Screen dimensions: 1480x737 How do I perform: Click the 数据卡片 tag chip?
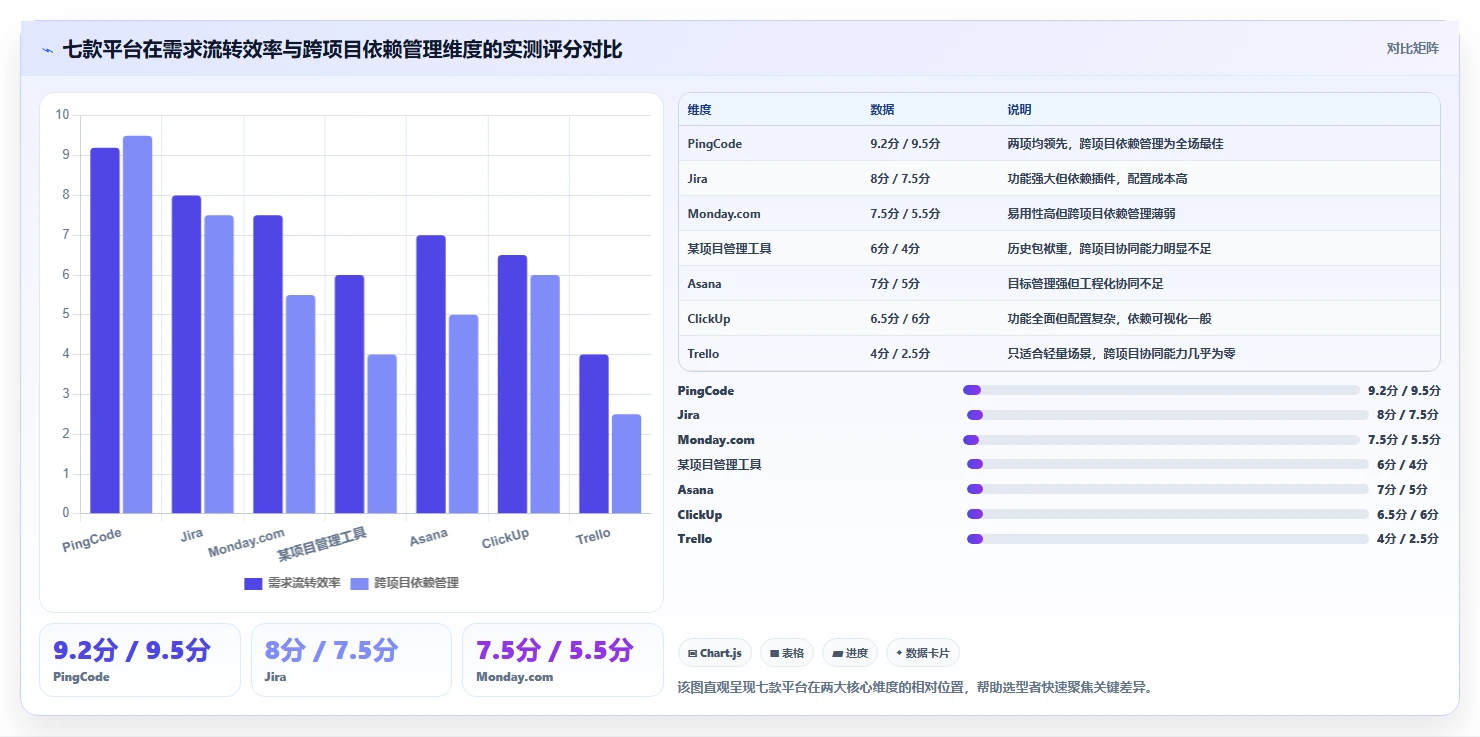(923, 653)
